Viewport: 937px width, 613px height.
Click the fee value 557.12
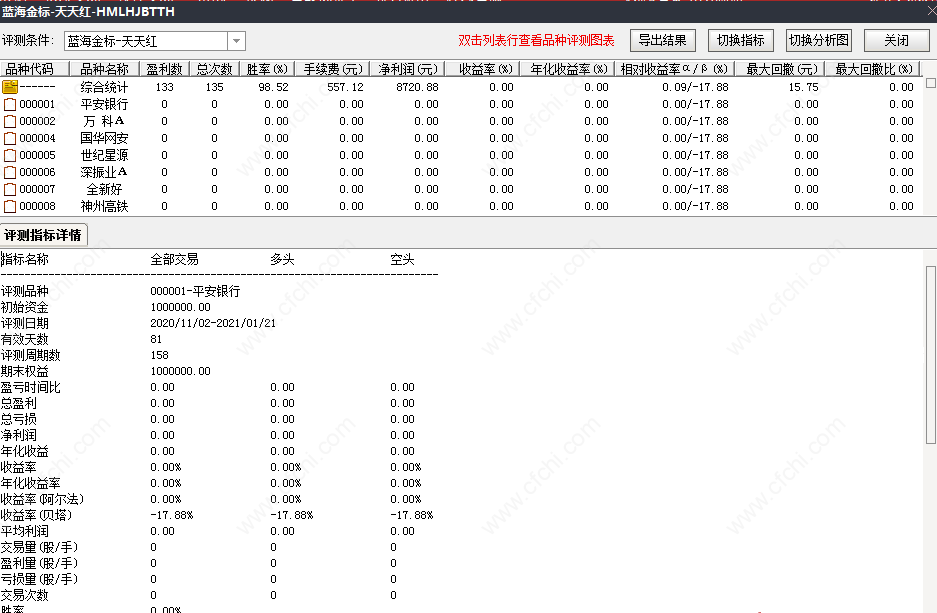coord(345,87)
